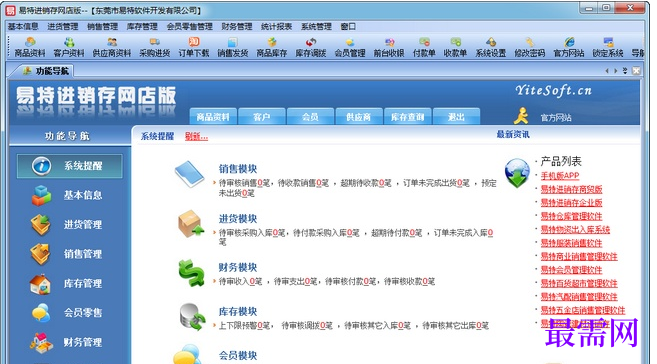Image resolution: width=657 pixels, height=364 pixels.
Task: Open 官方网站 toolbar icon
Action: 569,47
